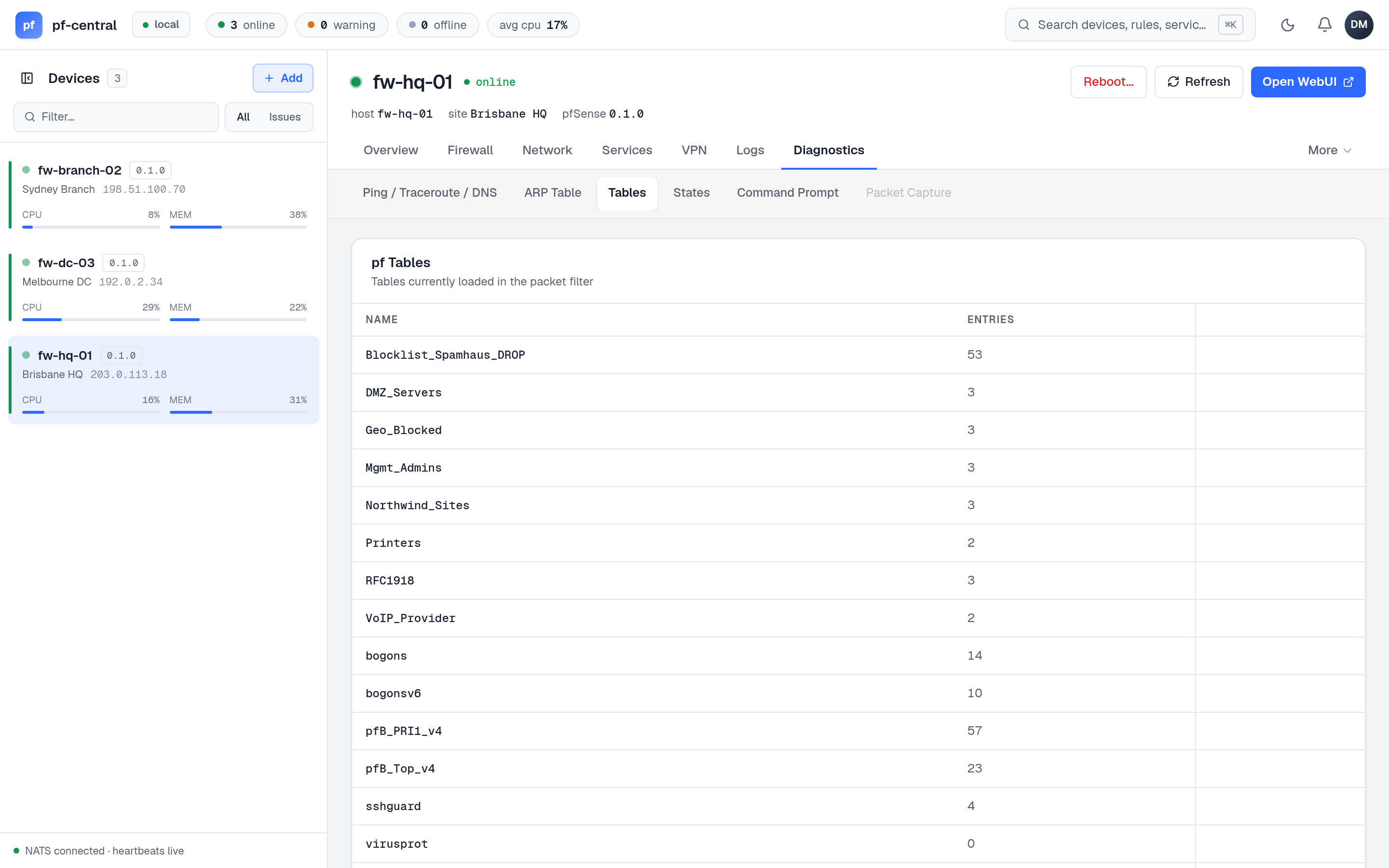This screenshot has height=868, width=1389.
Task: Click the sshguard table row
Action: click(x=858, y=806)
